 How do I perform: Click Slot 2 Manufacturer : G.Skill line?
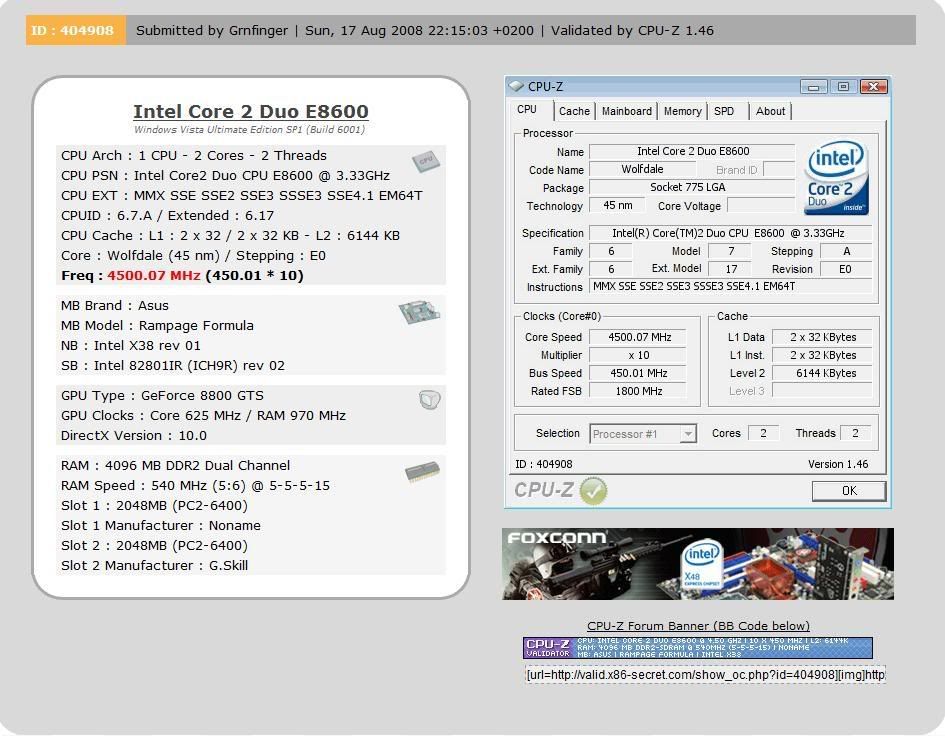154,565
